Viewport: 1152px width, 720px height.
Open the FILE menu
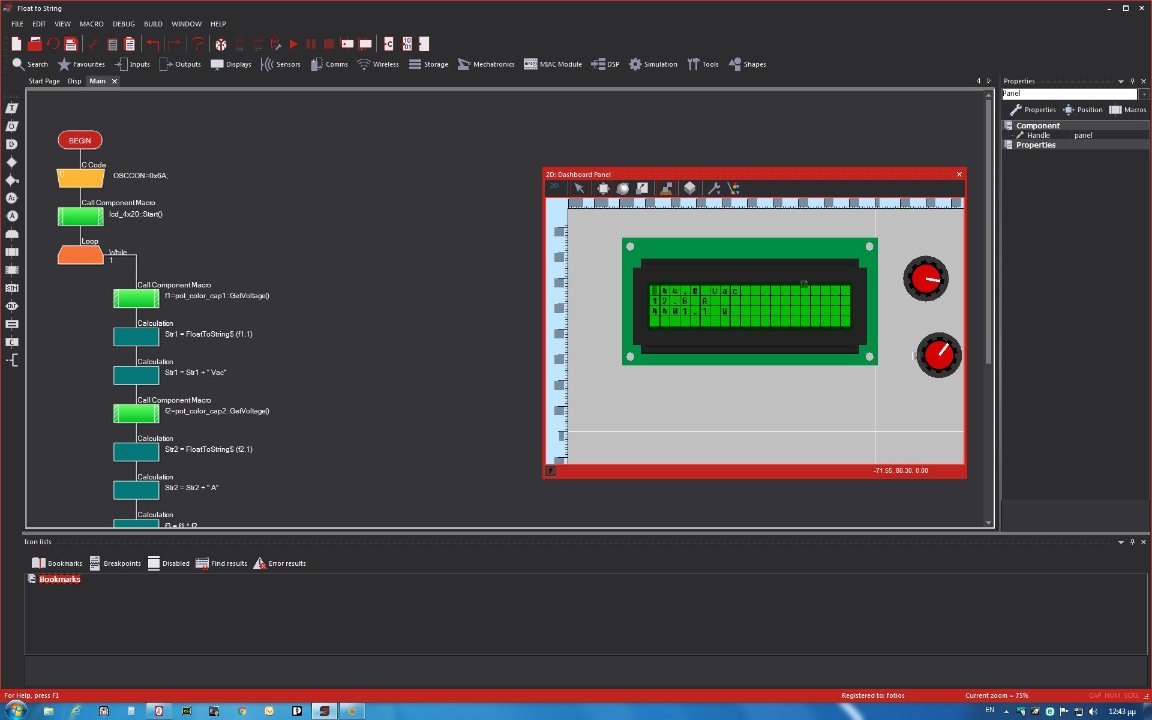point(18,24)
